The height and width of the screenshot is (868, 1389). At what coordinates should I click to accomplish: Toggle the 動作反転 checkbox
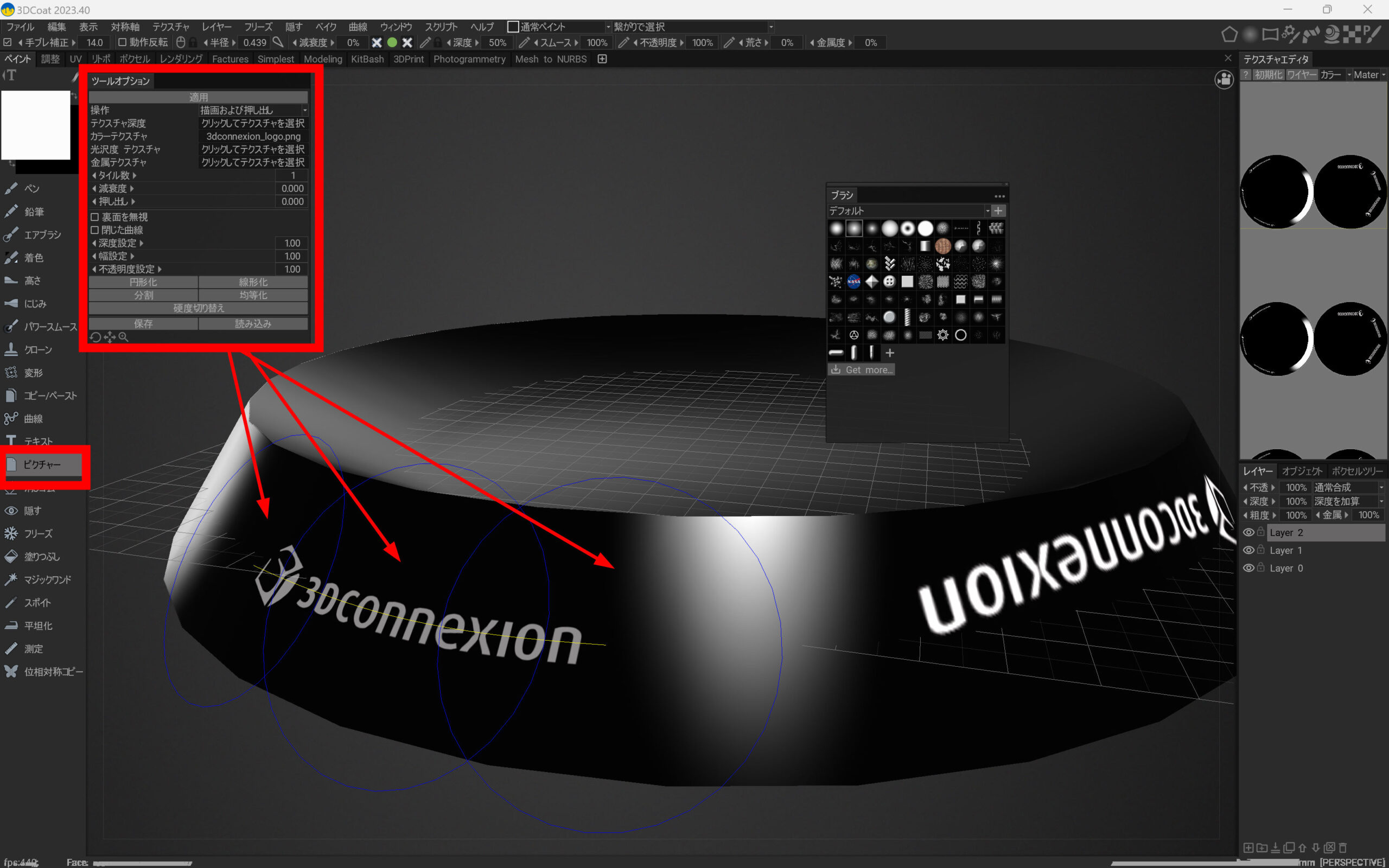pos(122,42)
